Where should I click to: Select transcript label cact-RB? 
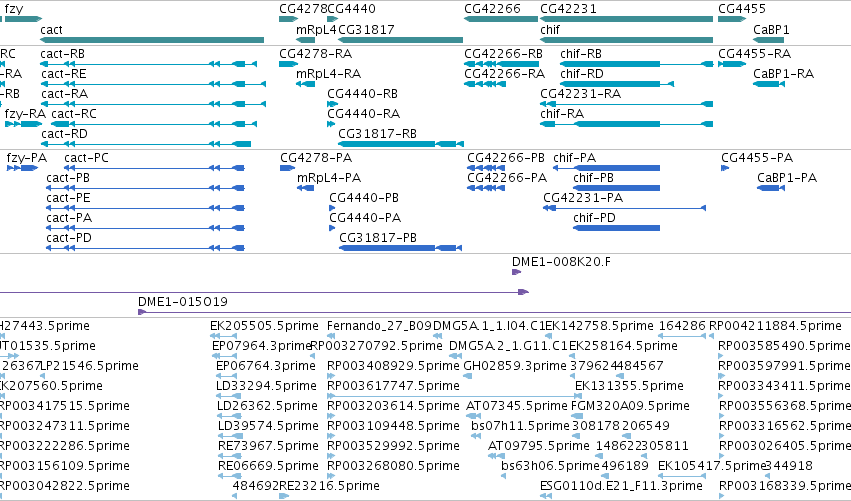coord(62,54)
